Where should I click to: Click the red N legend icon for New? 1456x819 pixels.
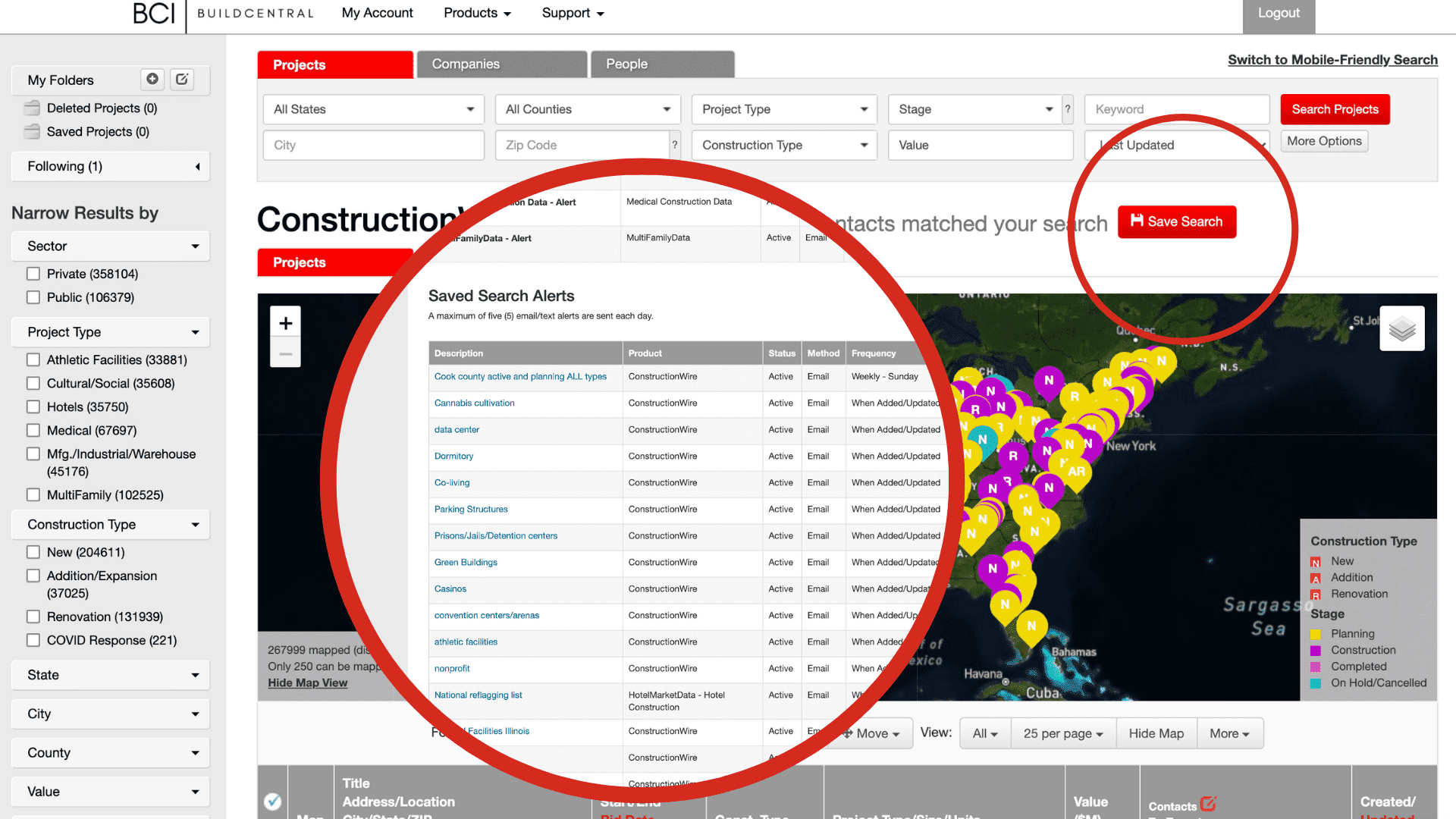coord(1316,562)
